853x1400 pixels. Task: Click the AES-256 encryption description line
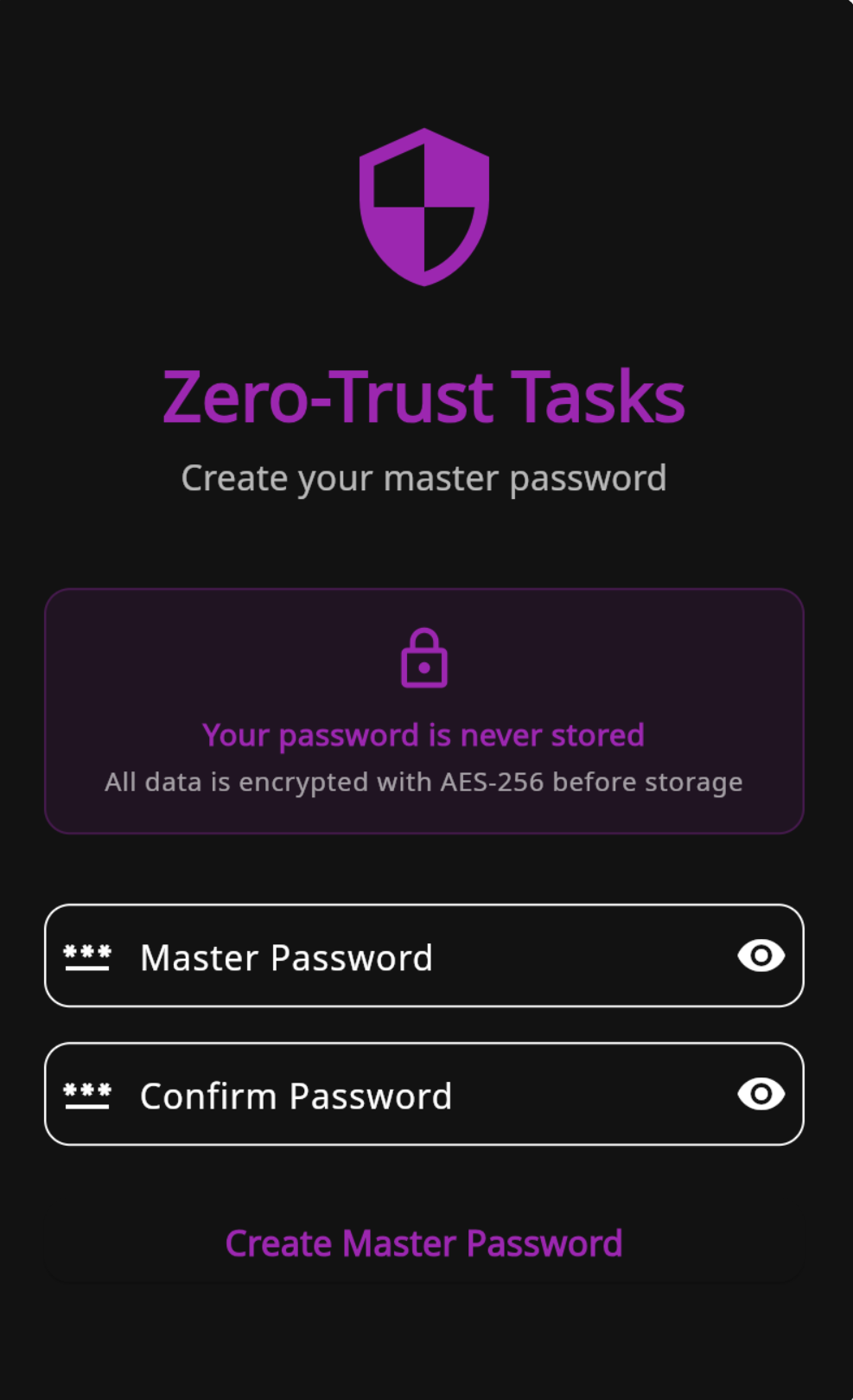tap(423, 782)
